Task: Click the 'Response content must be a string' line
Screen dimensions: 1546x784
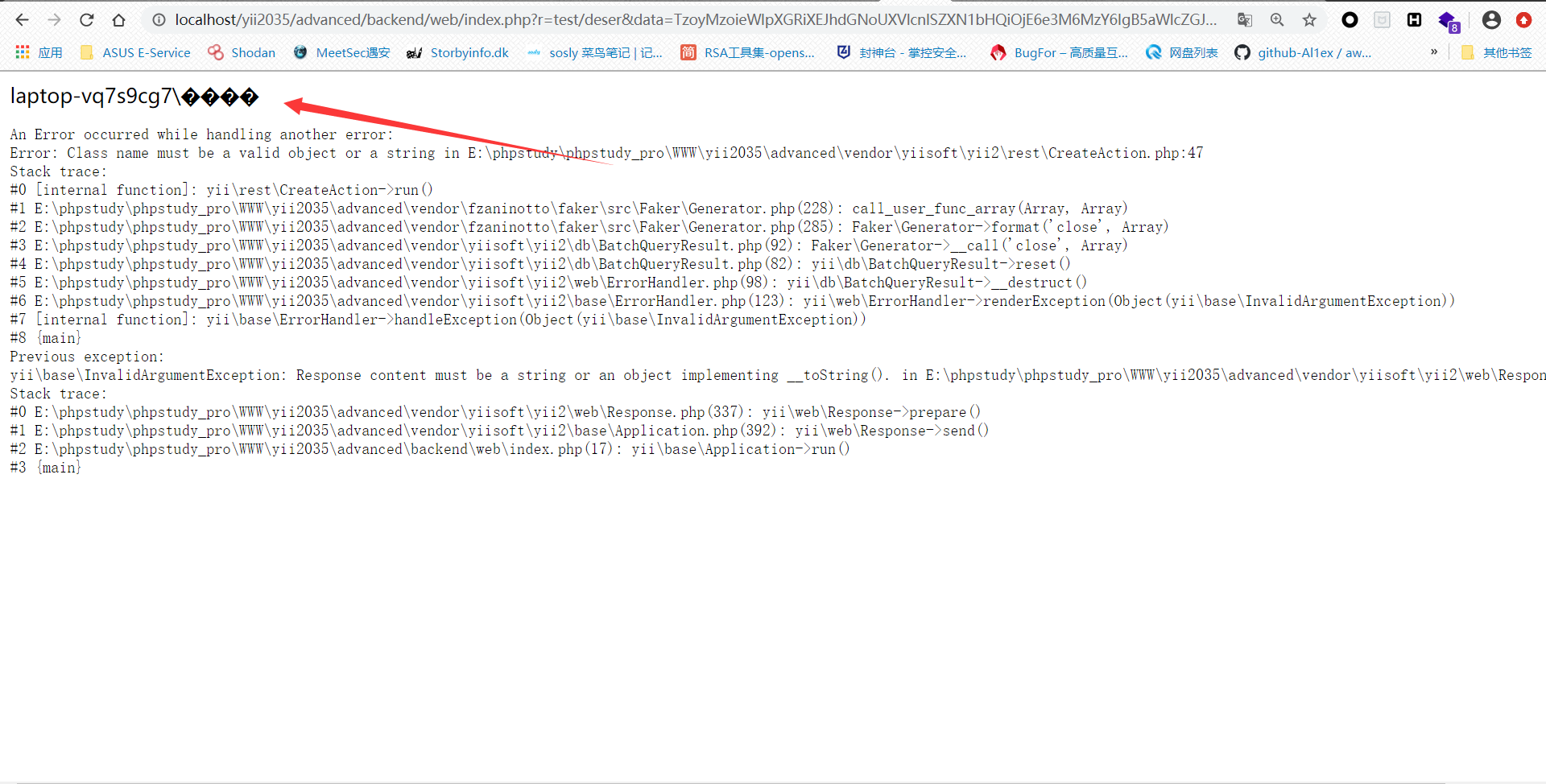Action: click(778, 375)
